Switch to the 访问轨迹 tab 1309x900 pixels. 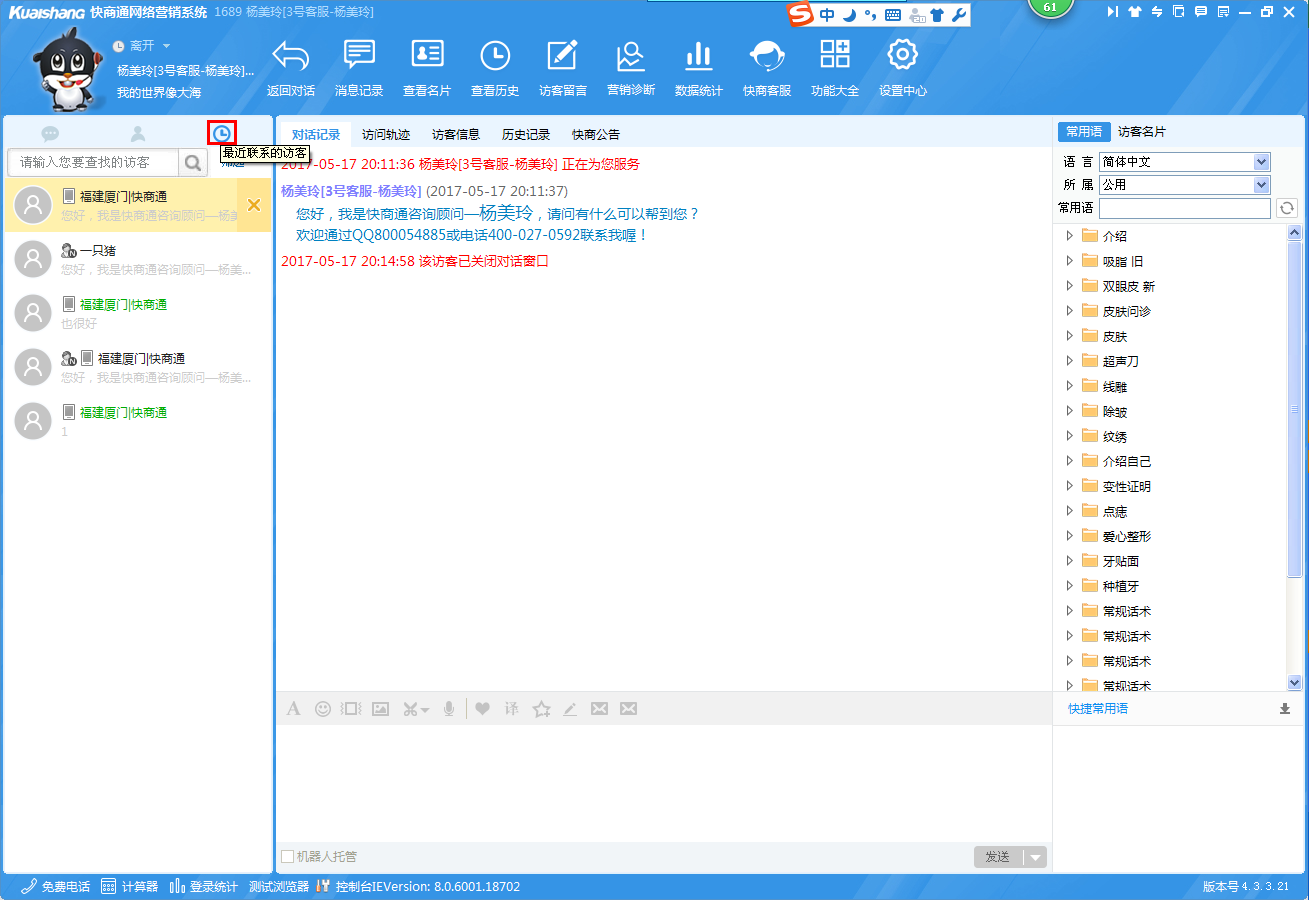(386, 135)
